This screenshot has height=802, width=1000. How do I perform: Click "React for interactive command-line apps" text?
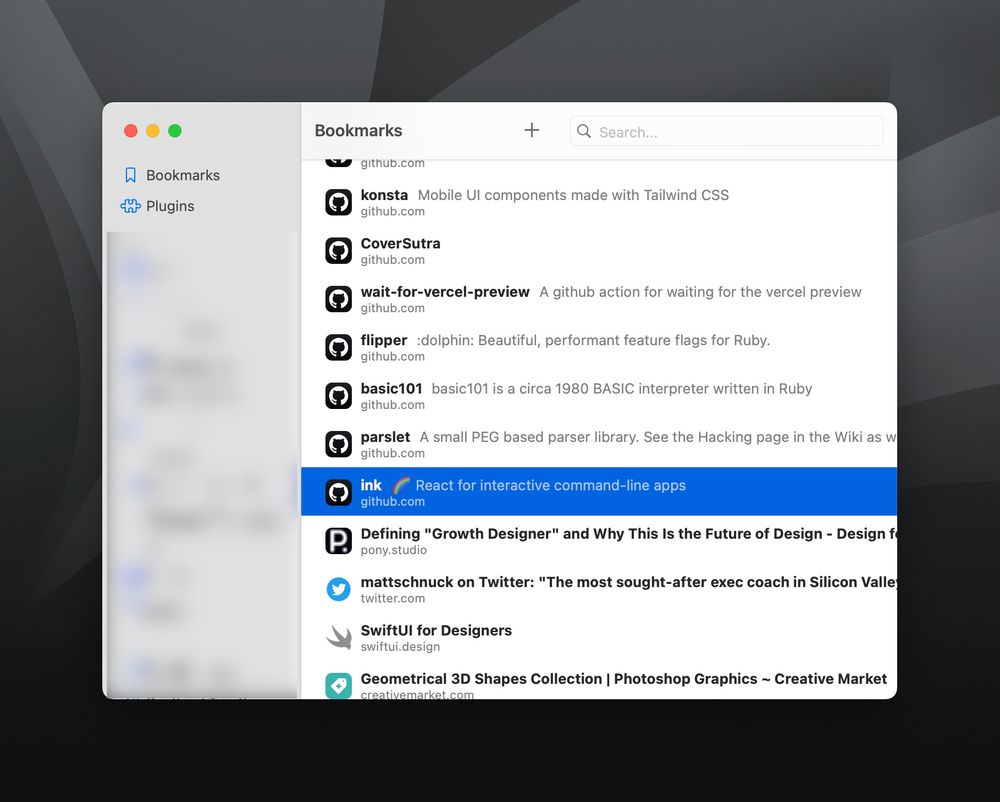point(551,486)
